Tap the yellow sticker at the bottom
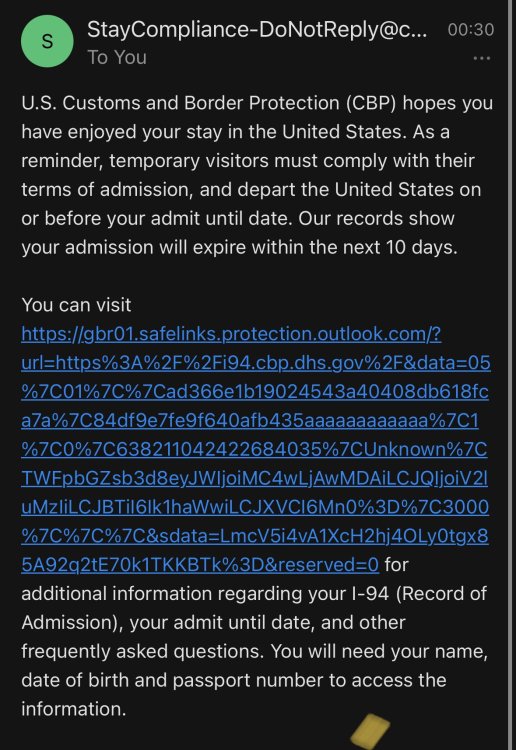The height and width of the screenshot is (750, 516). [371, 731]
